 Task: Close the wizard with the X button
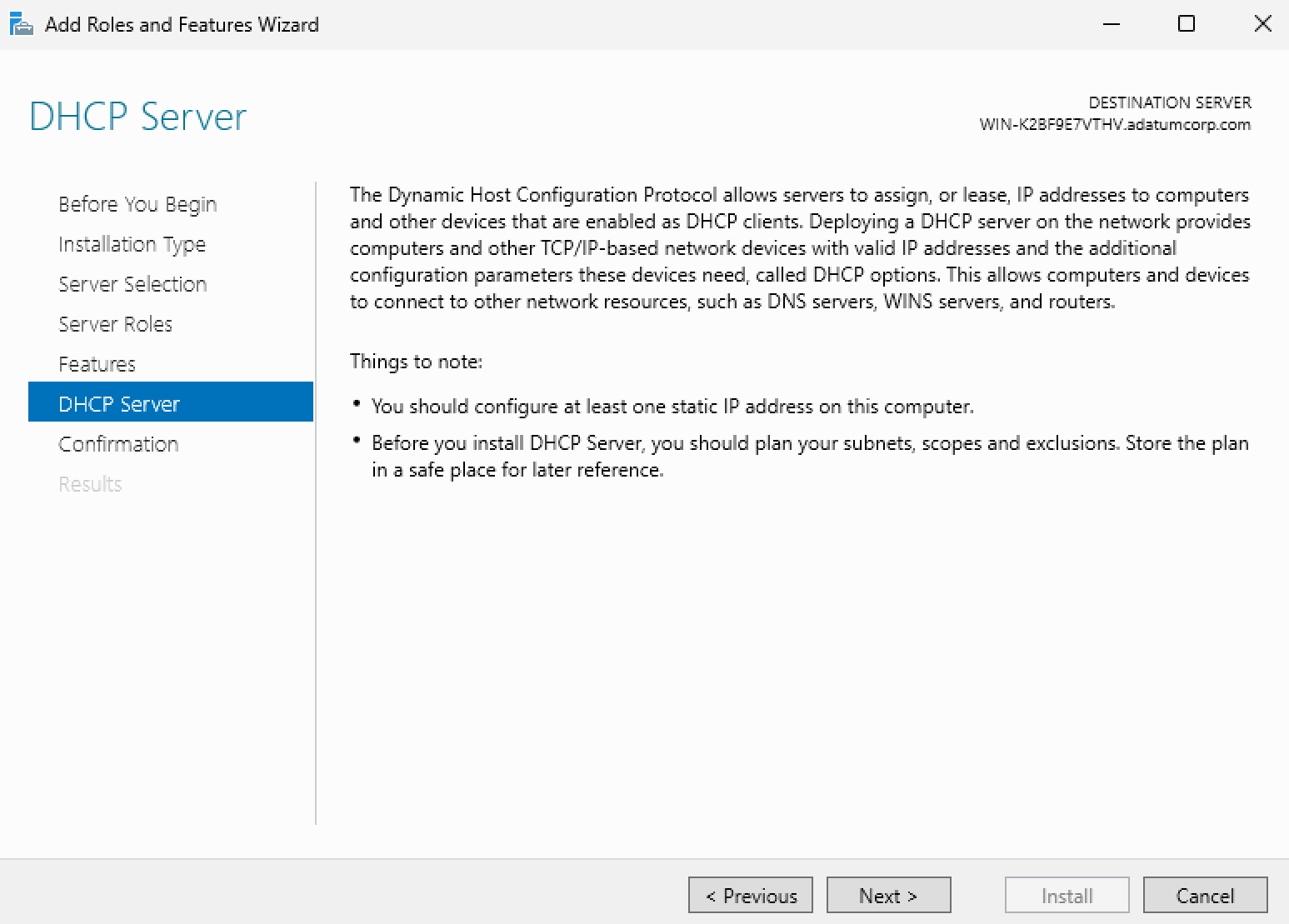click(1262, 24)
